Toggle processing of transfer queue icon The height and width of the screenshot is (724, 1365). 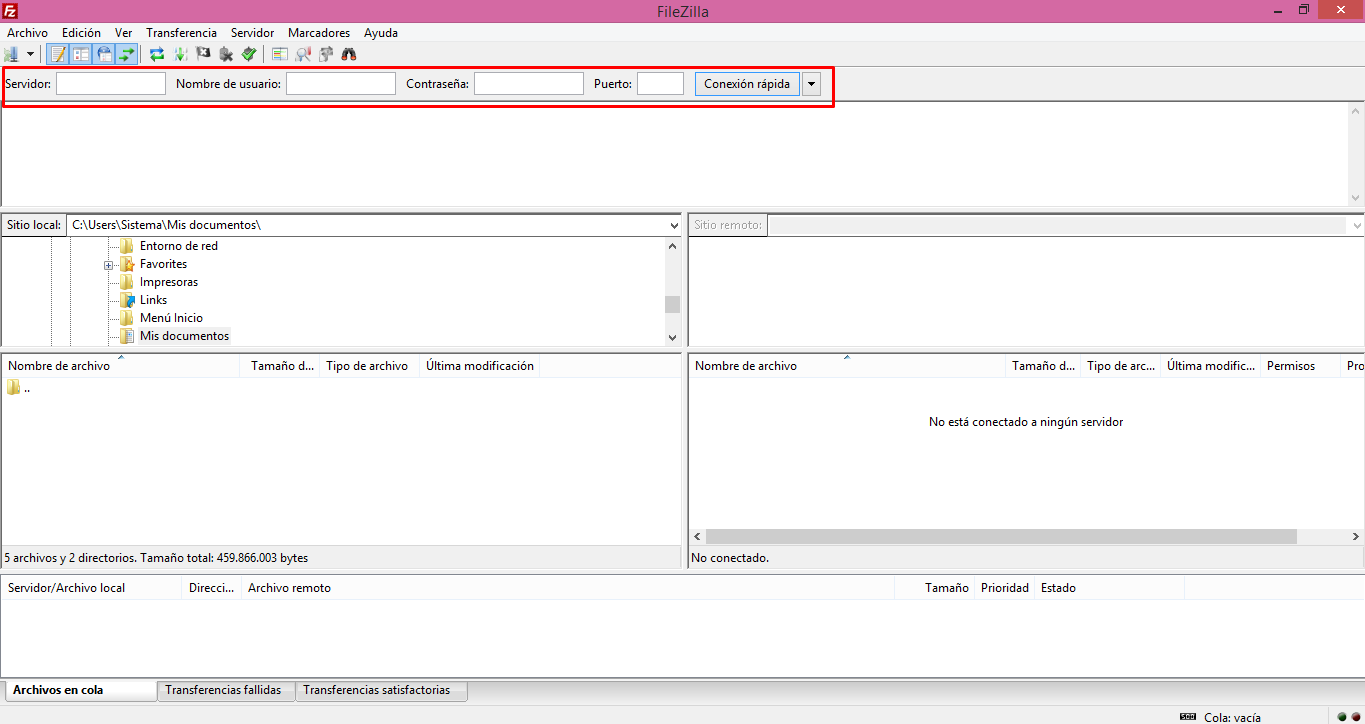tap(180, 54)
